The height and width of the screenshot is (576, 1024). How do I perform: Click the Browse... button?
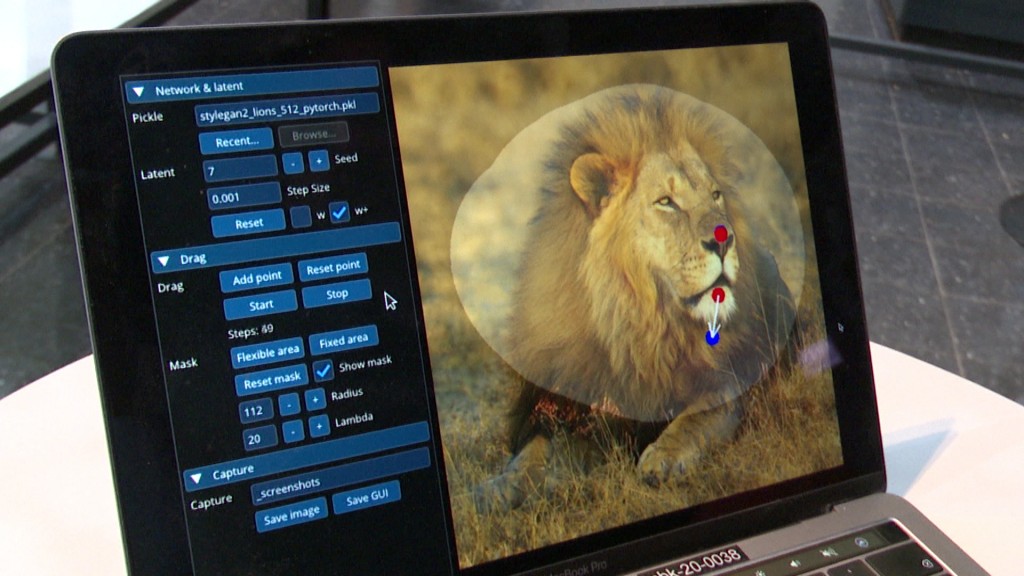tap(313, 135)
